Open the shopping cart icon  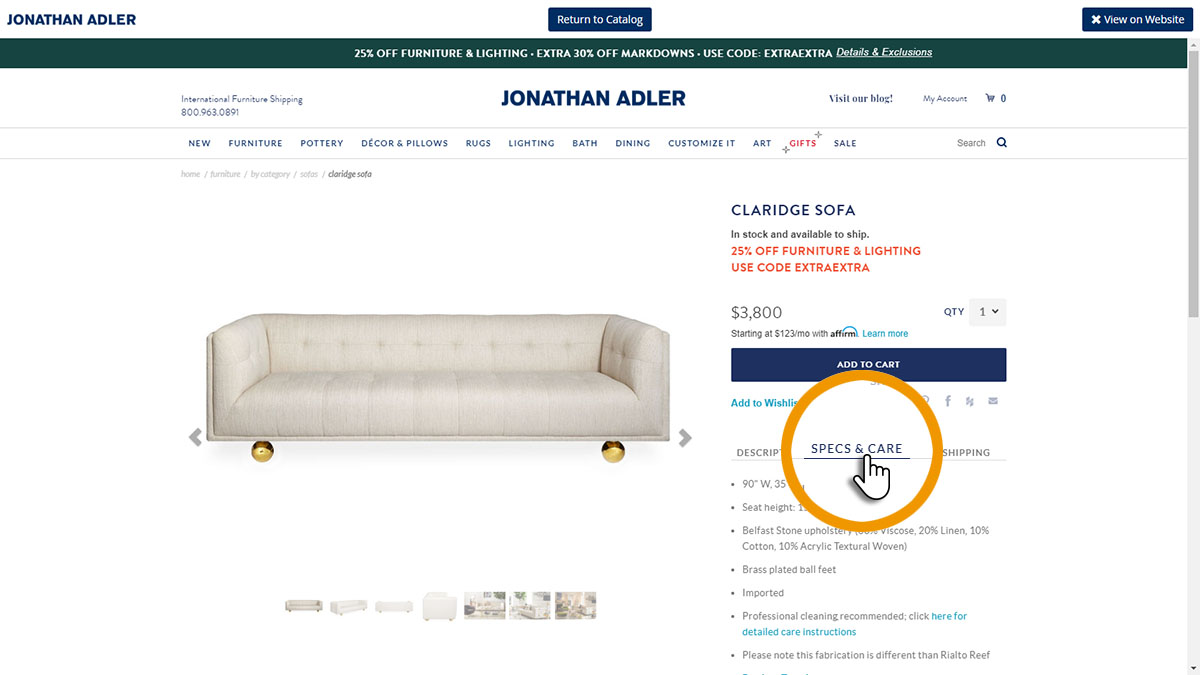[990, 98]
